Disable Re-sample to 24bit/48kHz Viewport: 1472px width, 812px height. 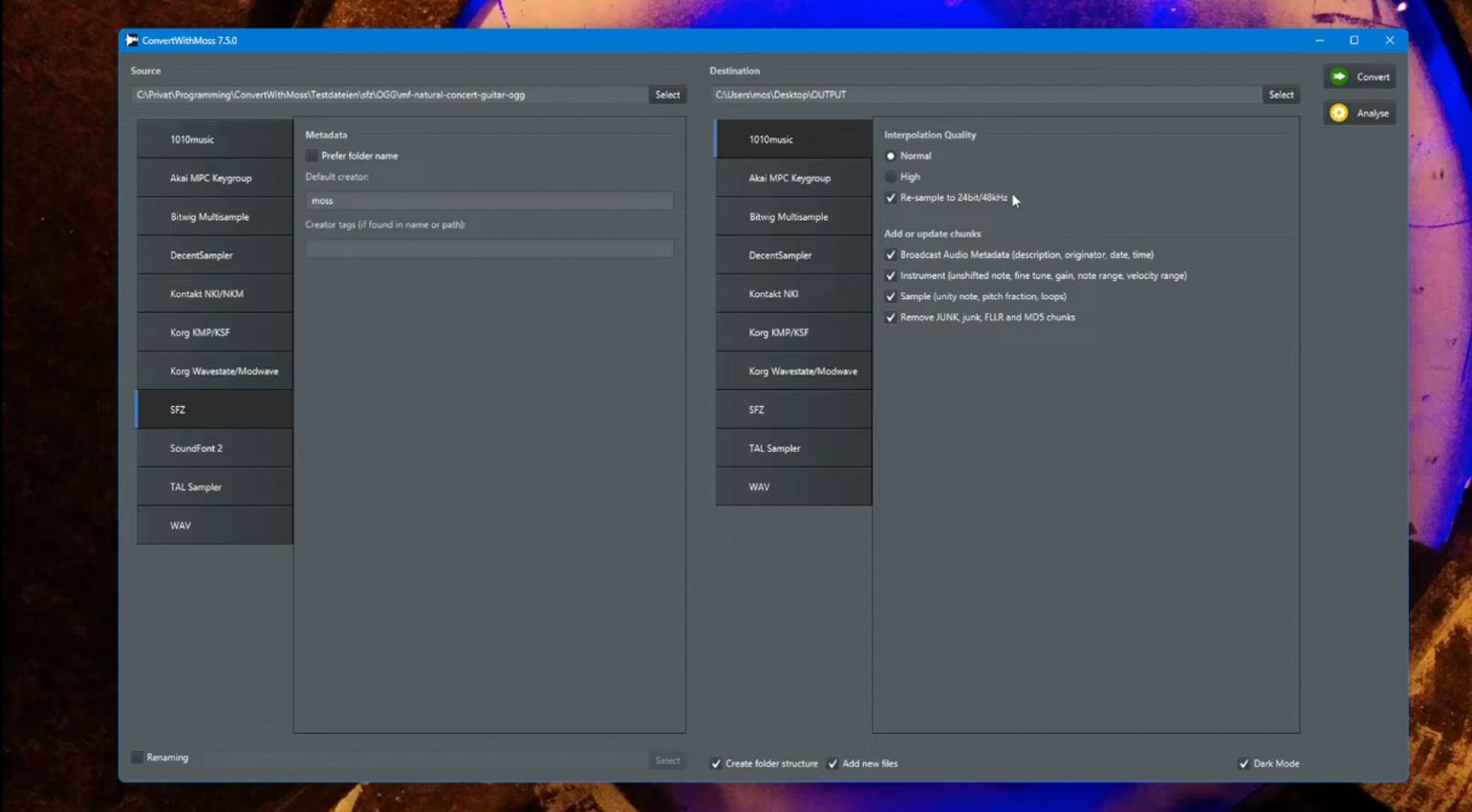[x=891, y=198]
